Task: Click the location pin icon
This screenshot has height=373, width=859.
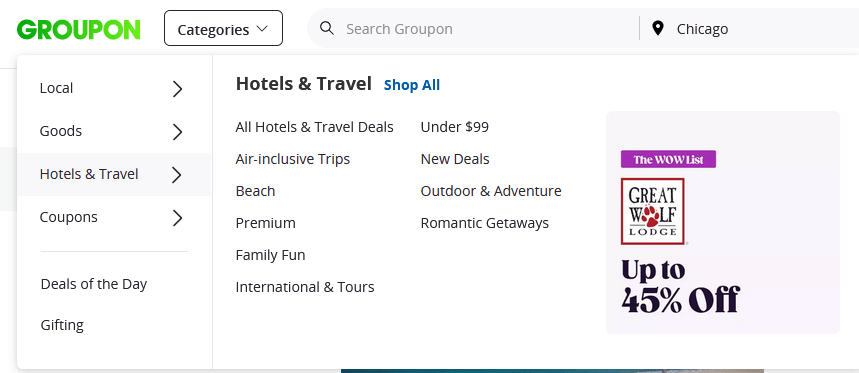Action: [658, 28]
